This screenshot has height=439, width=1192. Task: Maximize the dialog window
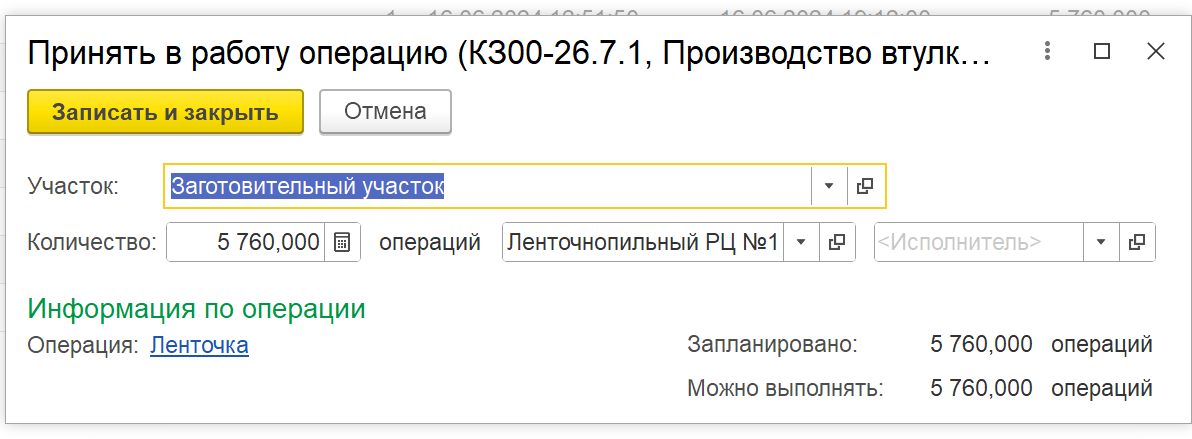click(x=1102, y=52)
